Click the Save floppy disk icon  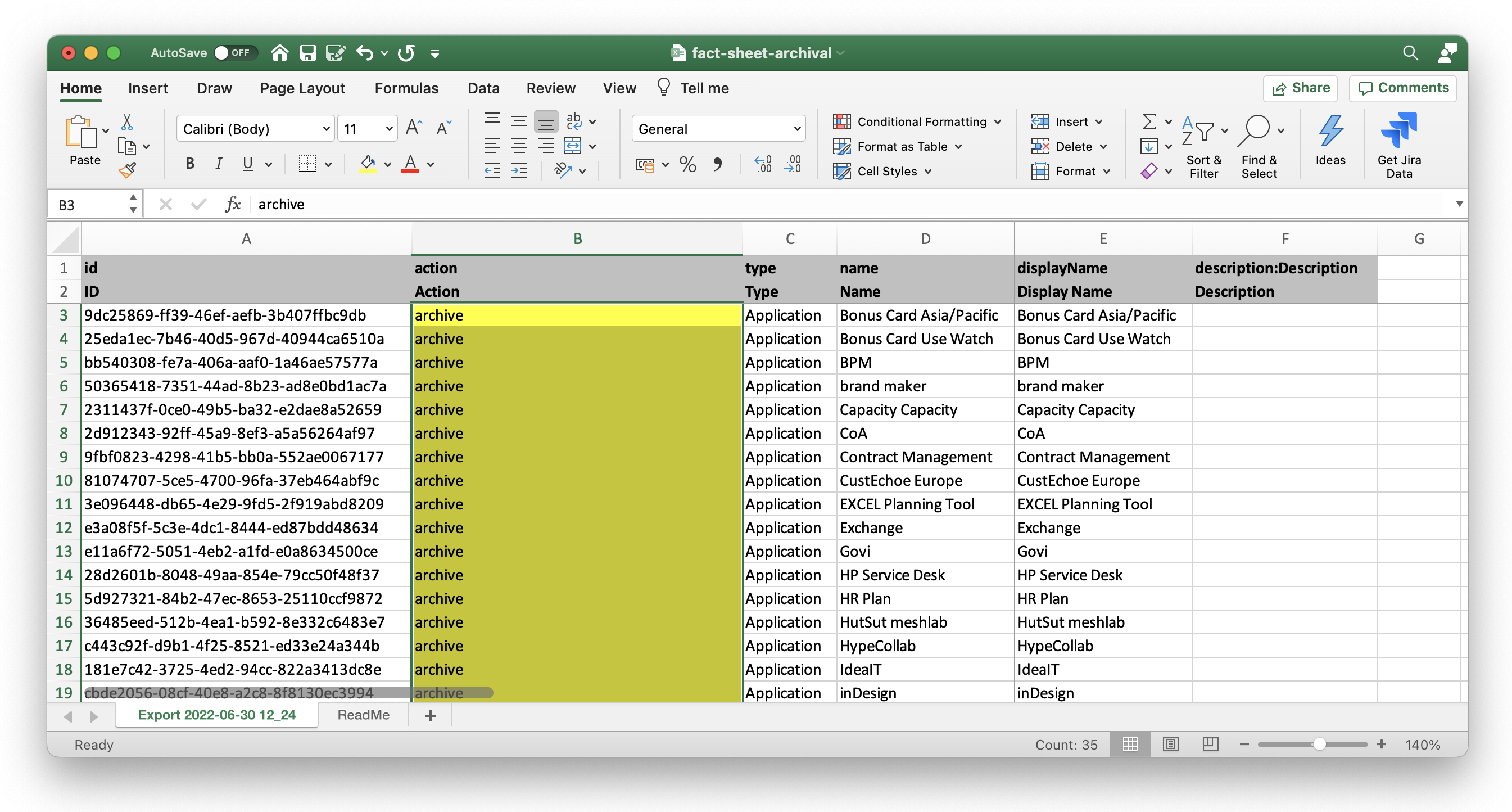tap(307, 53)
